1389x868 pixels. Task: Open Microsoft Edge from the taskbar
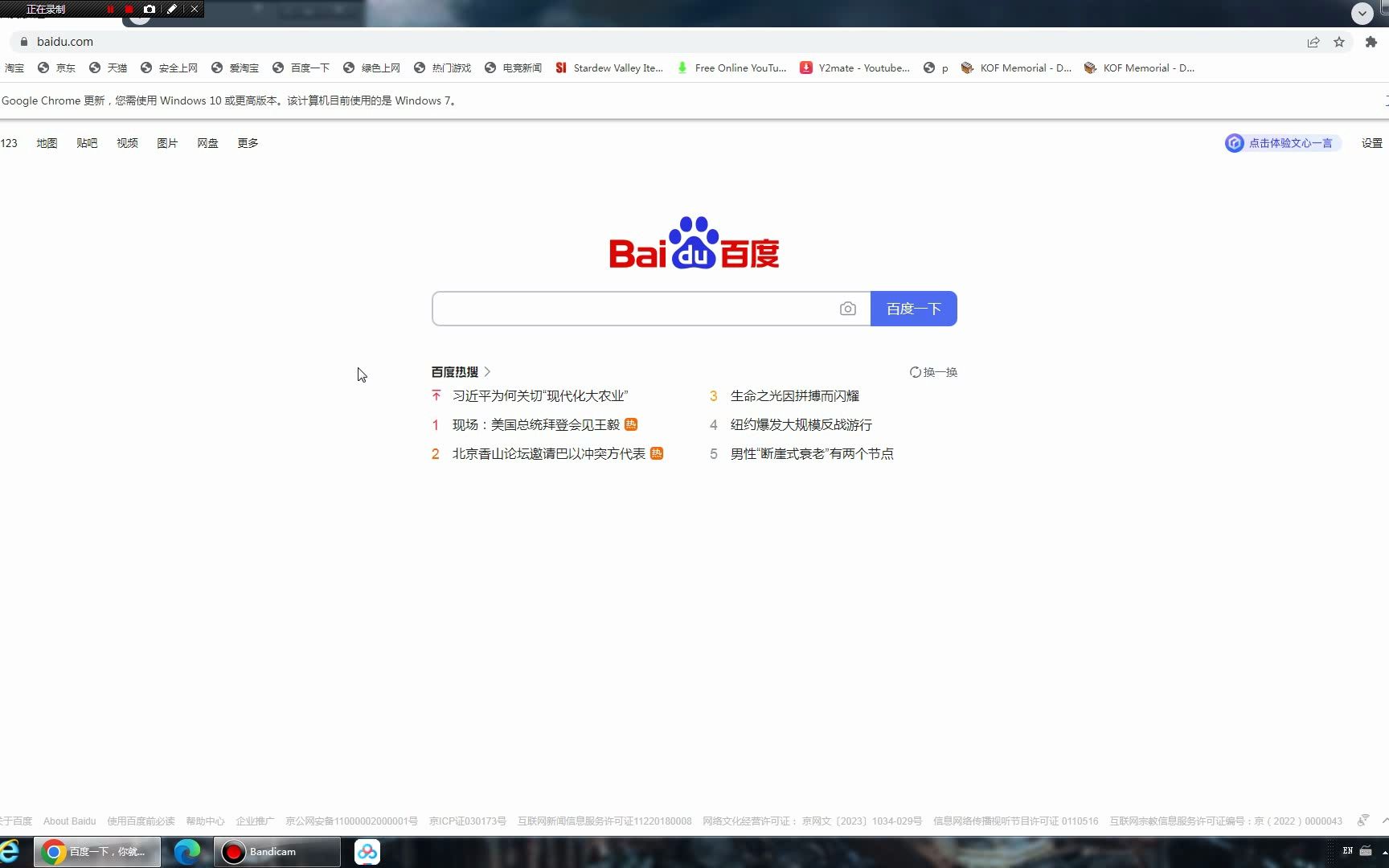[x=187, y=852]
